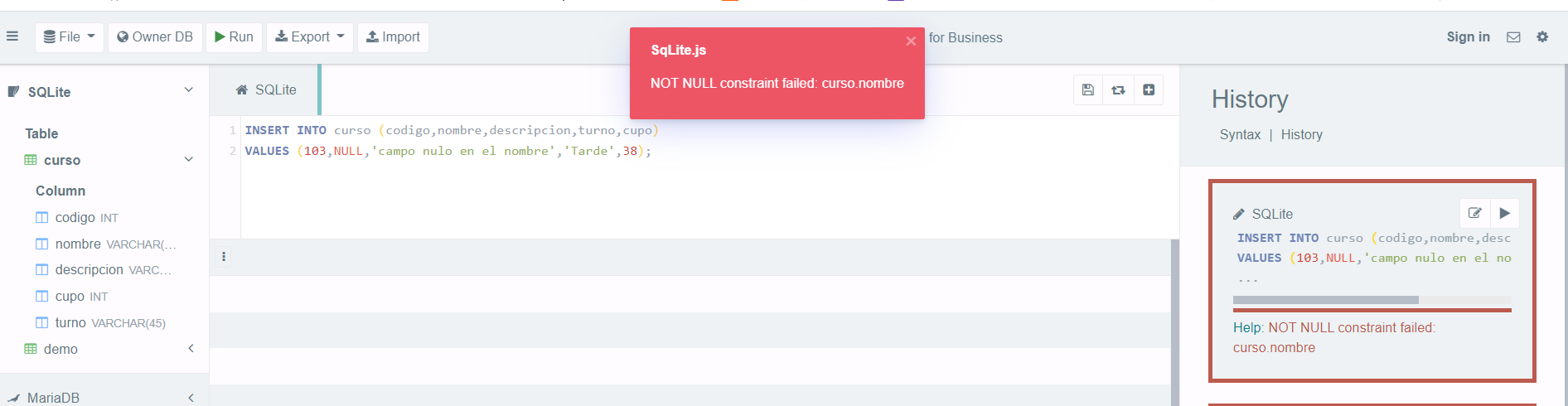Edit the history query with pencil-square icon
This screenshot has width=1568, height=406.
tap(1474, 213)
